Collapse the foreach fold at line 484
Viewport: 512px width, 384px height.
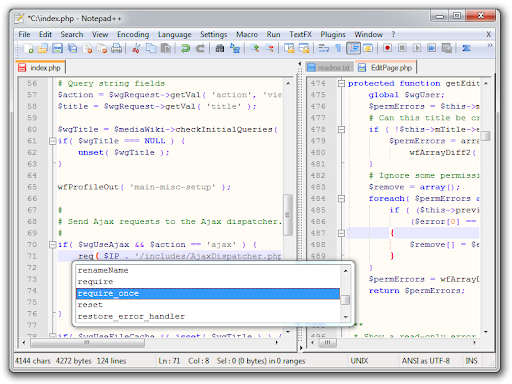point(341,199)
